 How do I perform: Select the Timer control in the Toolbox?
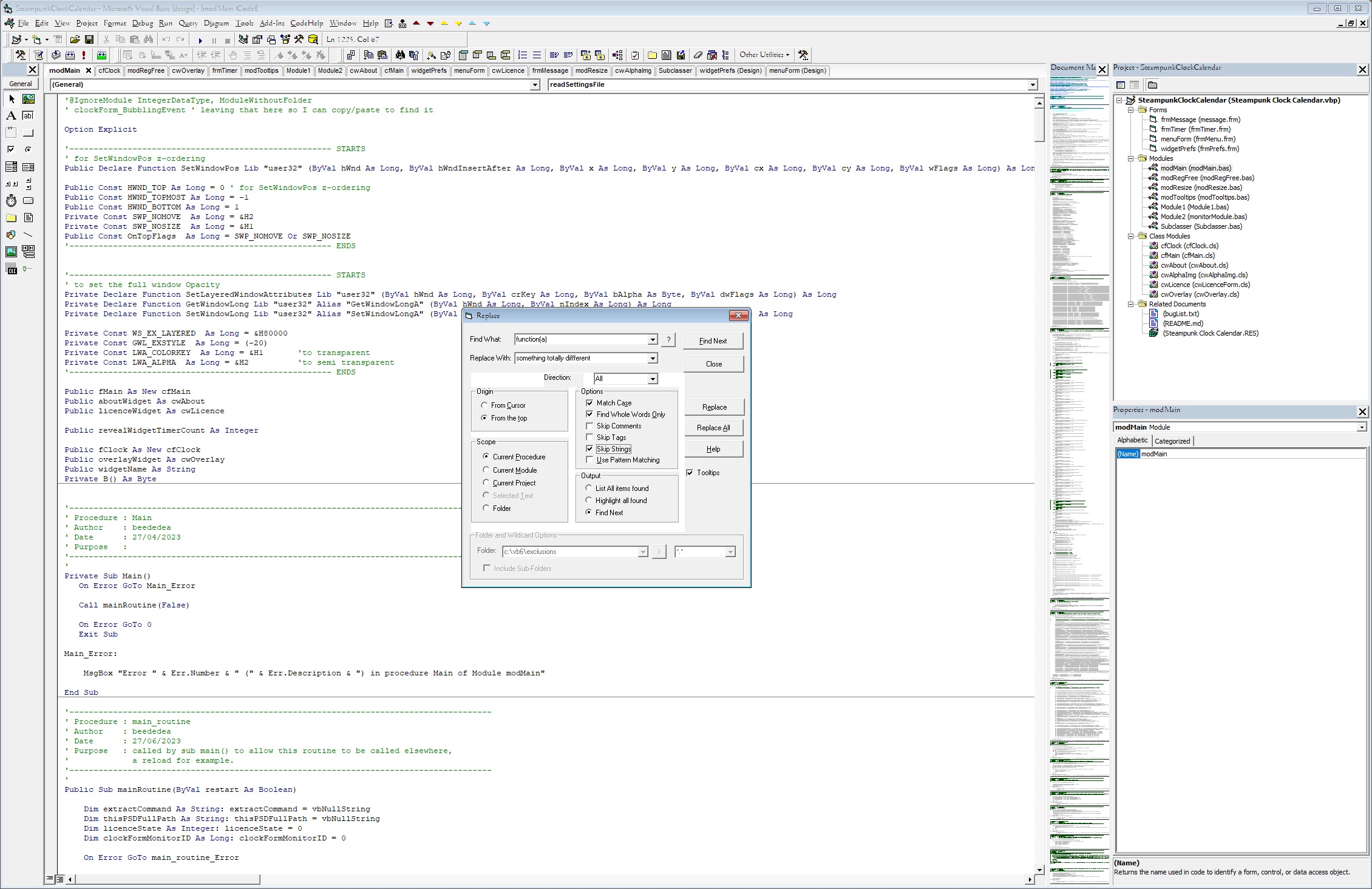(11, 201)
